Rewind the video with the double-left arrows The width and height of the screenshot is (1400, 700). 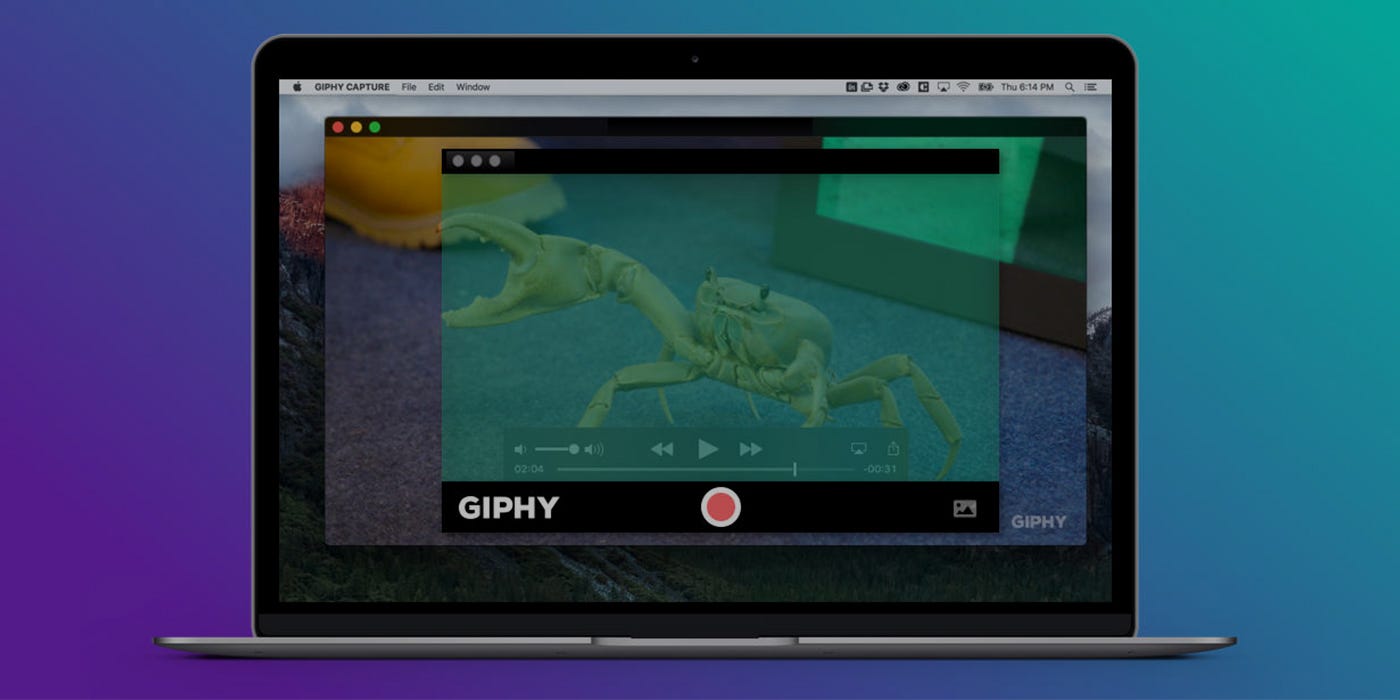pyautogui.click(x=662, y=449)
